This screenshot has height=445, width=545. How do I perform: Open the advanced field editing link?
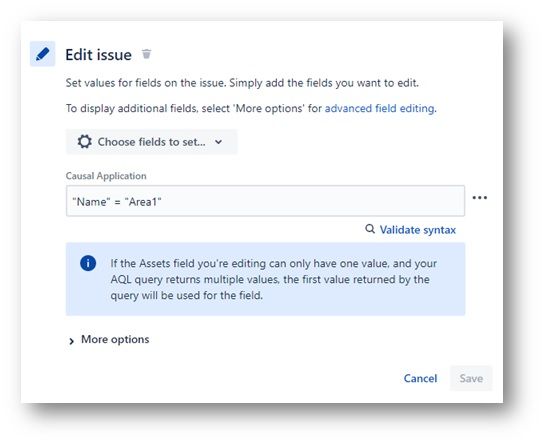379,108
